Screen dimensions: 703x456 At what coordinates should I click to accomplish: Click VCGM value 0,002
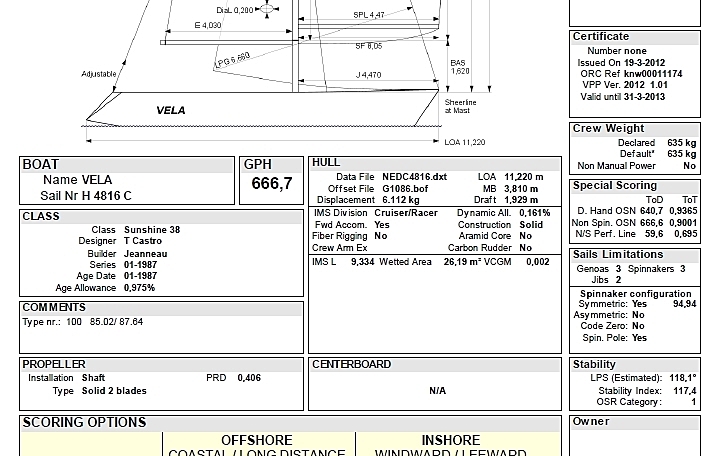point(538,262)
